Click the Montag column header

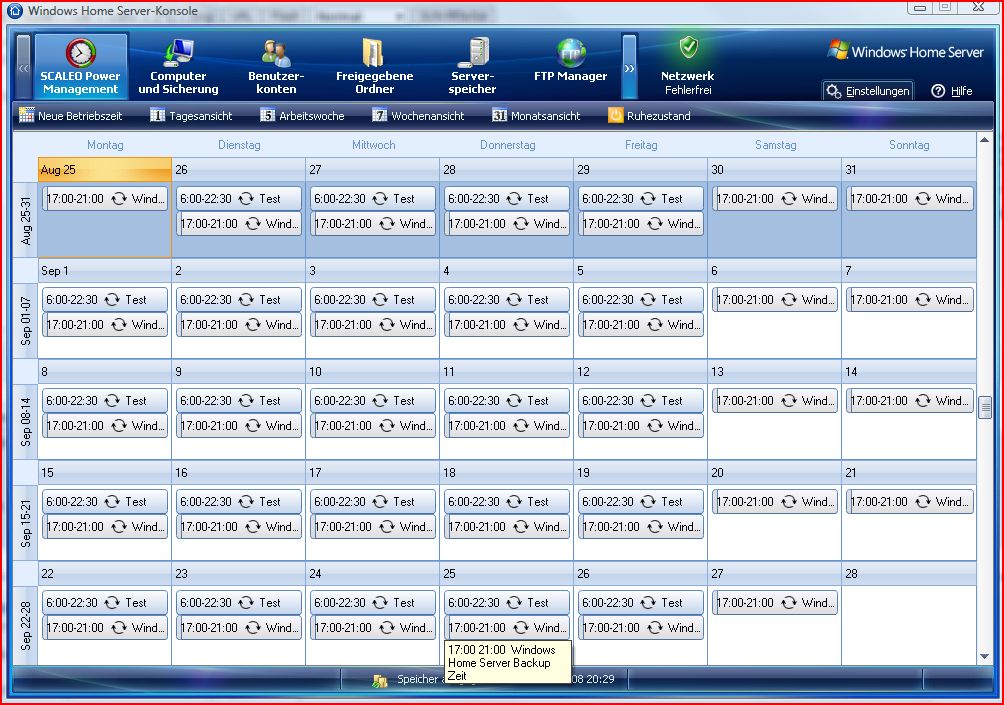105,145
